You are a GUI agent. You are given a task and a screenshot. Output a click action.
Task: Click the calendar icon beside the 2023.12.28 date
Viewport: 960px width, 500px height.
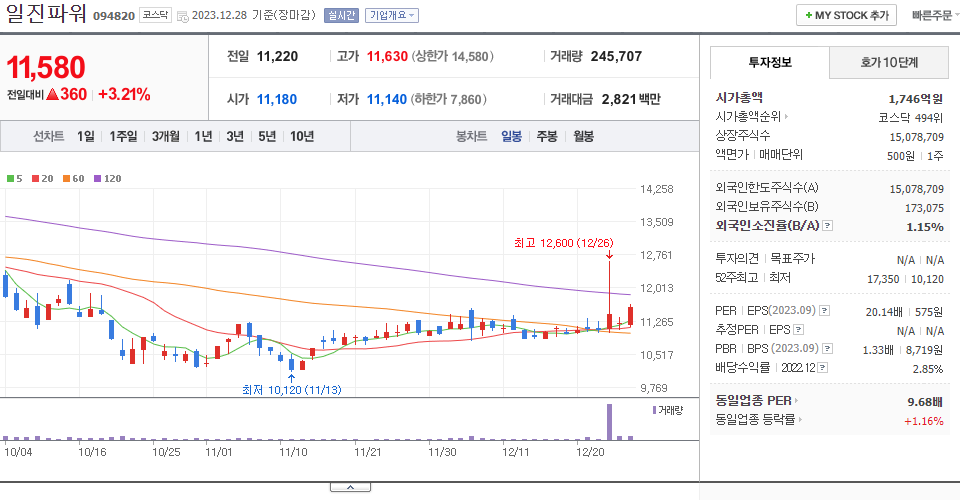click(x=182, y=17)
